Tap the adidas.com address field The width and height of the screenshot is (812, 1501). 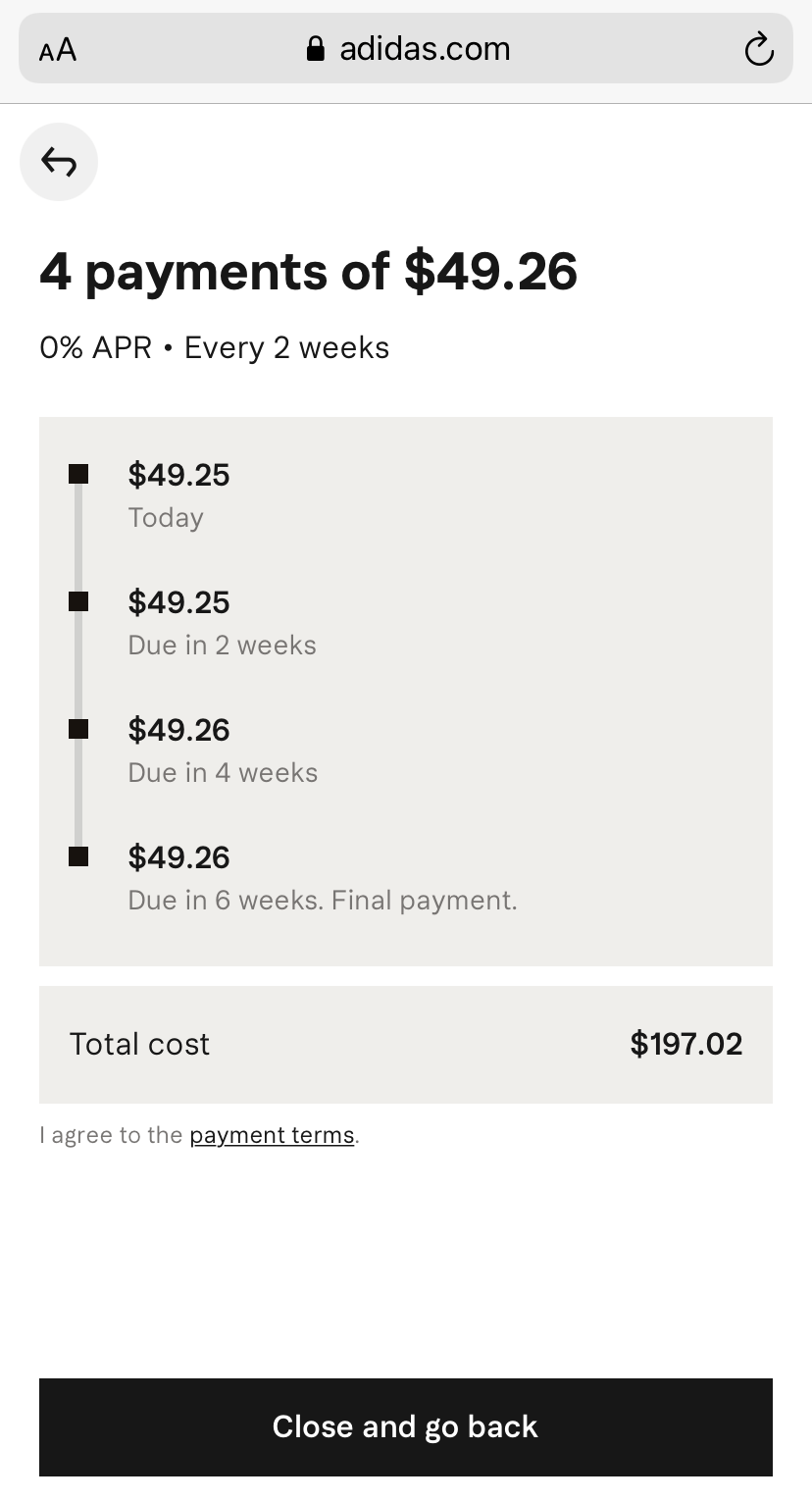coord(424,49)
